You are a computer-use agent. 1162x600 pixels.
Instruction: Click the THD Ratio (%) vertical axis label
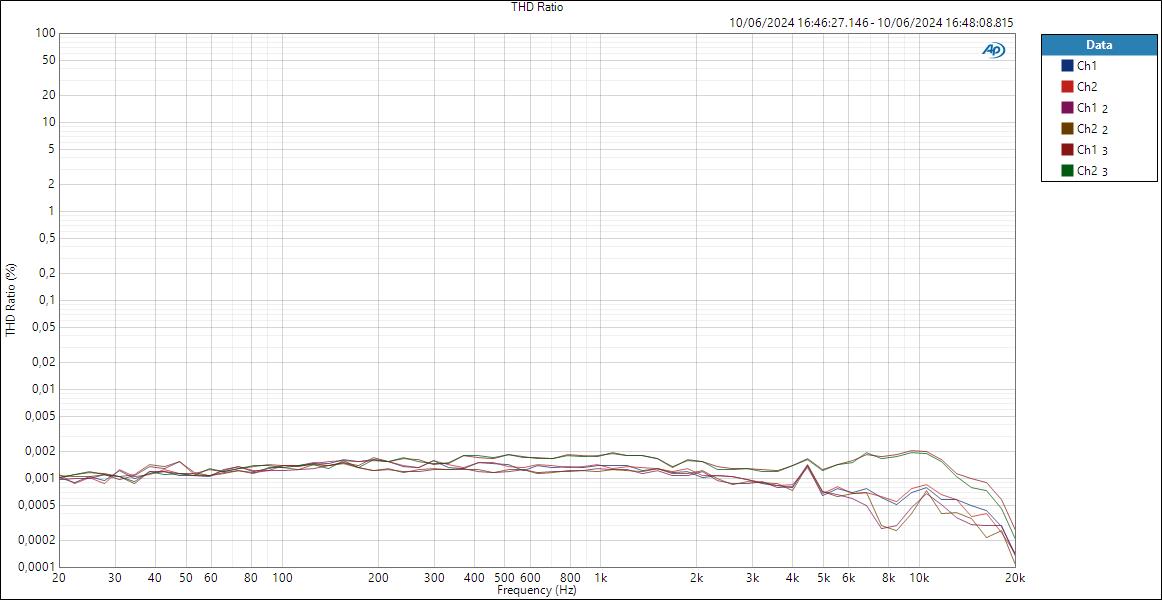pyautogui.click(x=9, y=300)
